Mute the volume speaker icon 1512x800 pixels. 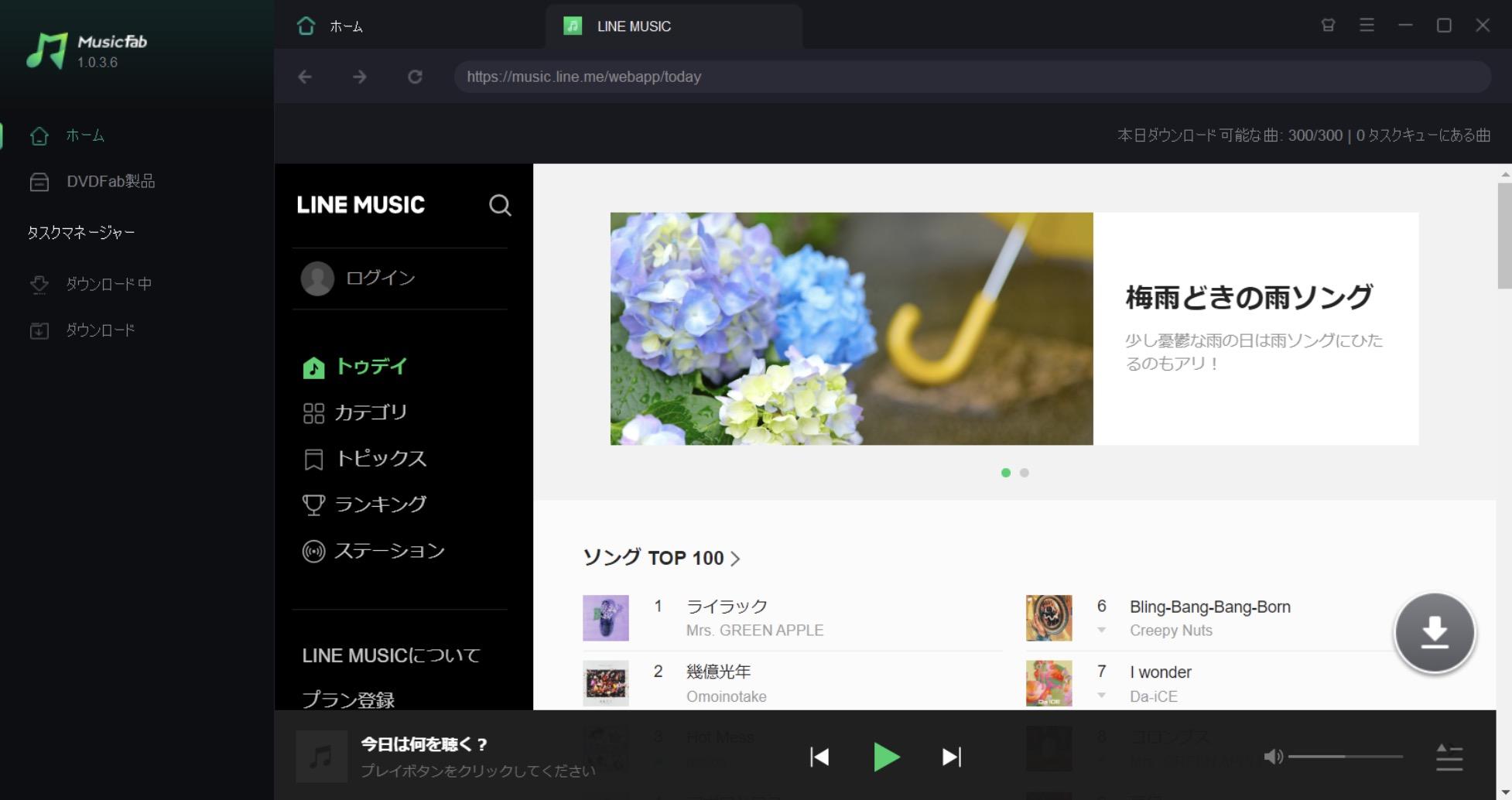[x=1273, y=757]
